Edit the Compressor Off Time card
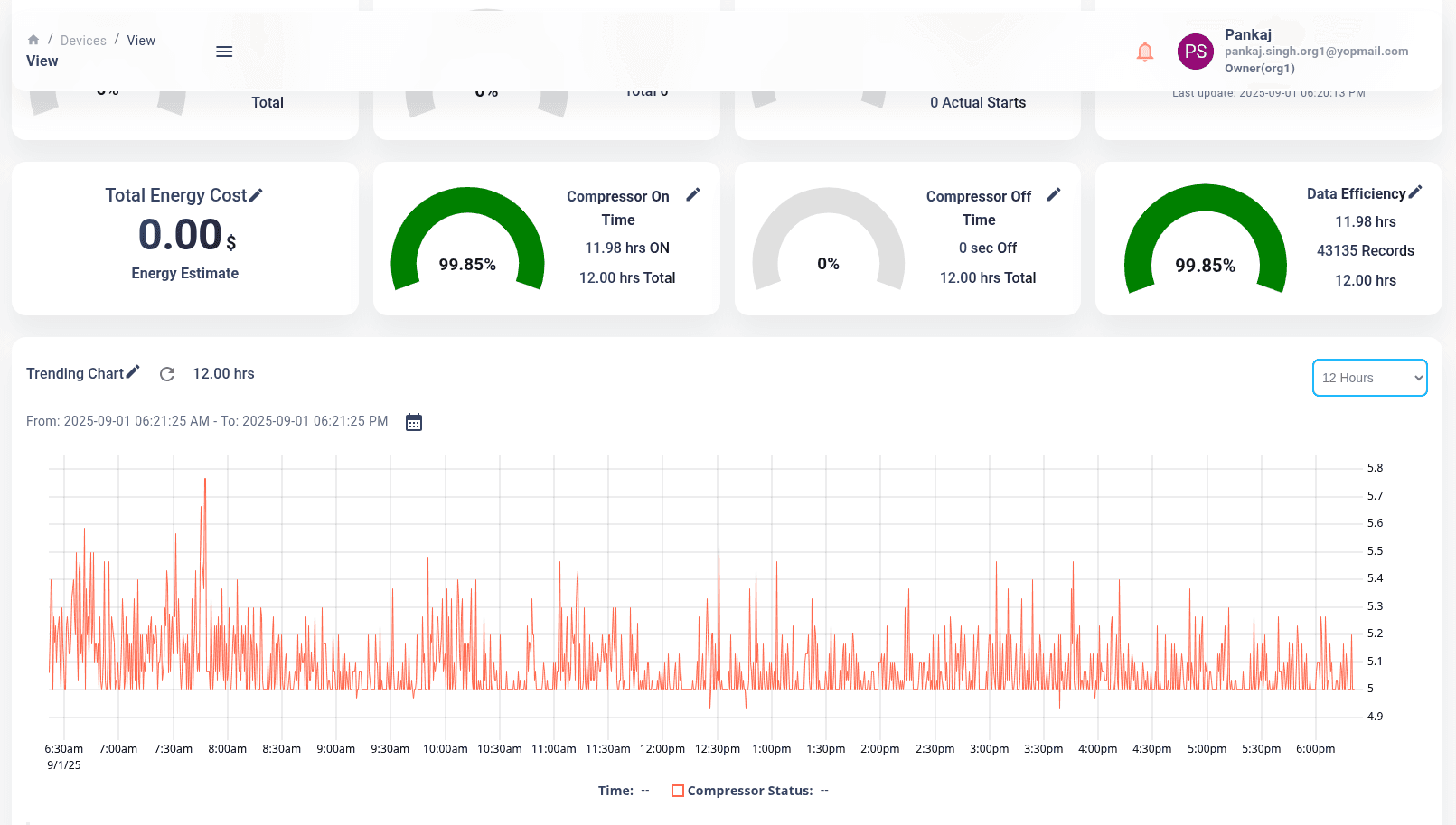 click(1054, 195)
